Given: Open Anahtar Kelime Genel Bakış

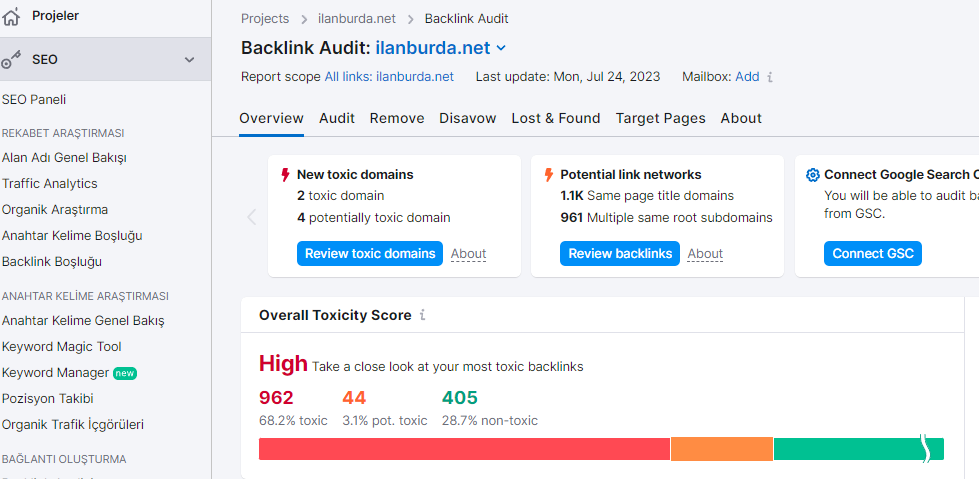Looking at the screenshot, I should pyautogui.click(x=83, y=321).
